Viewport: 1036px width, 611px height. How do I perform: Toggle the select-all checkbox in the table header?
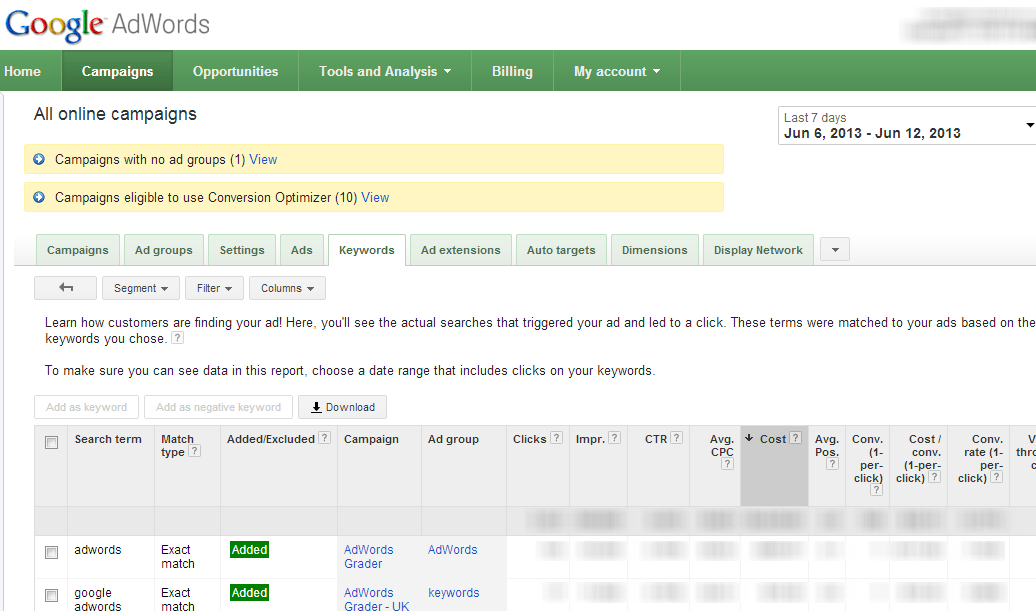pos(52,441)
